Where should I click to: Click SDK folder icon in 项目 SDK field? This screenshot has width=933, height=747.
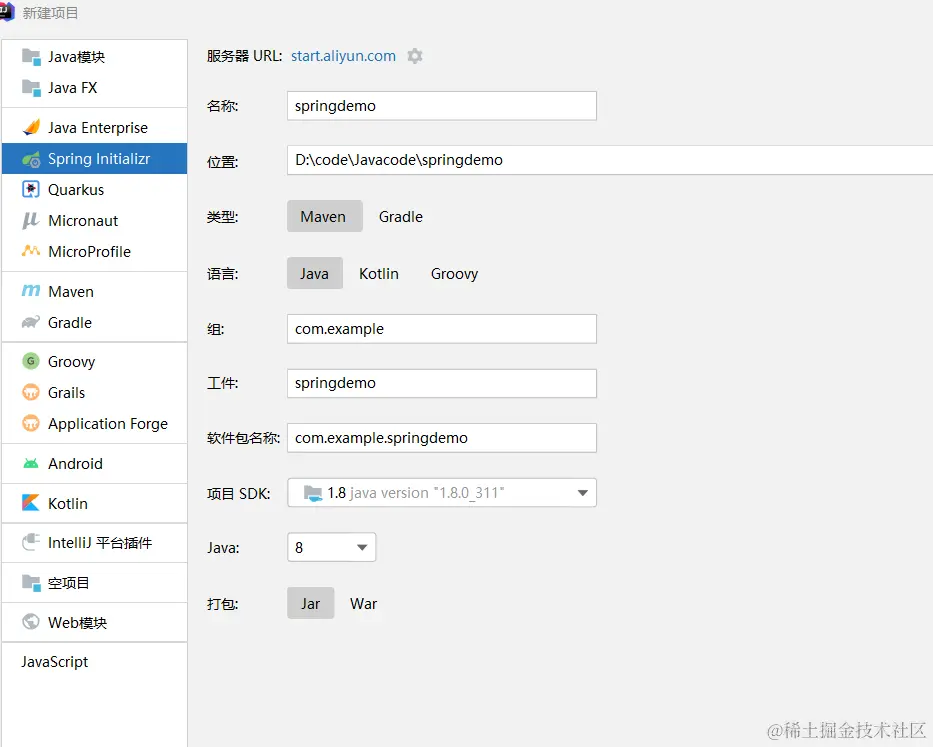pos(313,493)
